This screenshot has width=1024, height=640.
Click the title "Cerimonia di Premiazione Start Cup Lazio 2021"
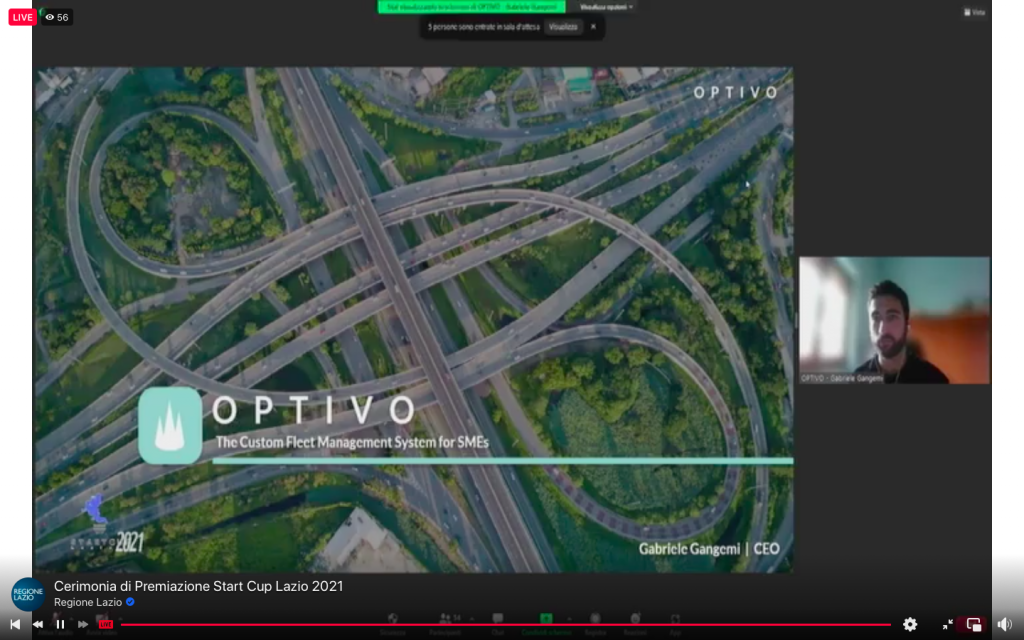click(x=199, y=586)
